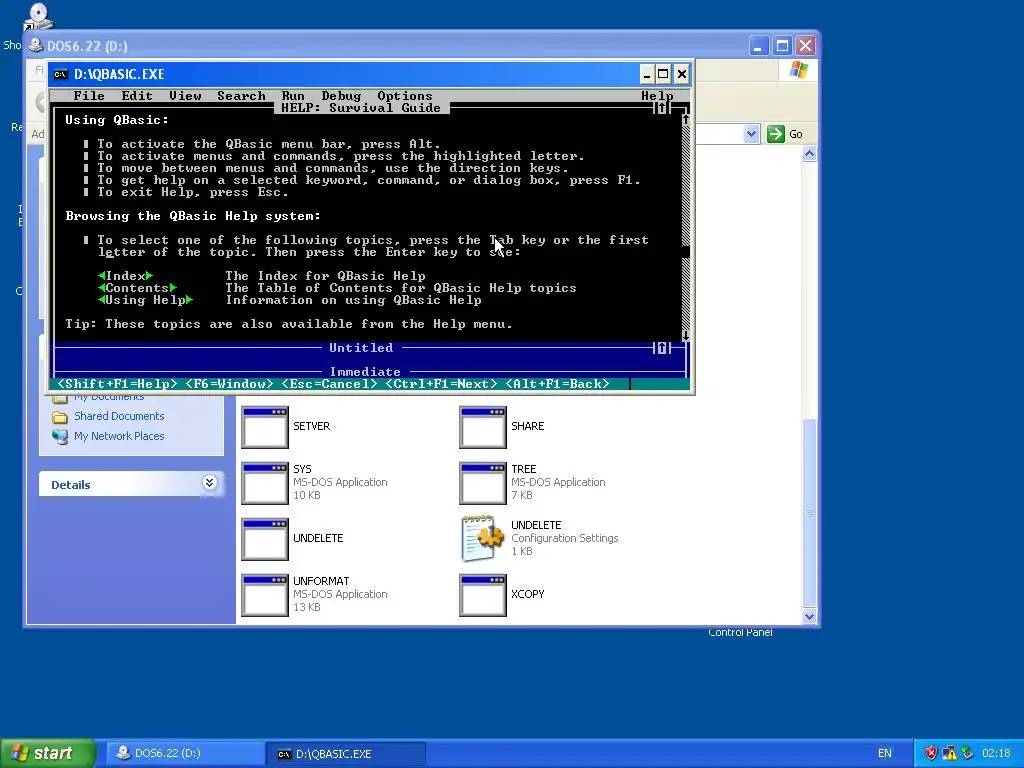Click Explorer file list scroll-up arrow
1024x768 pixels.
tap(809, 154)
